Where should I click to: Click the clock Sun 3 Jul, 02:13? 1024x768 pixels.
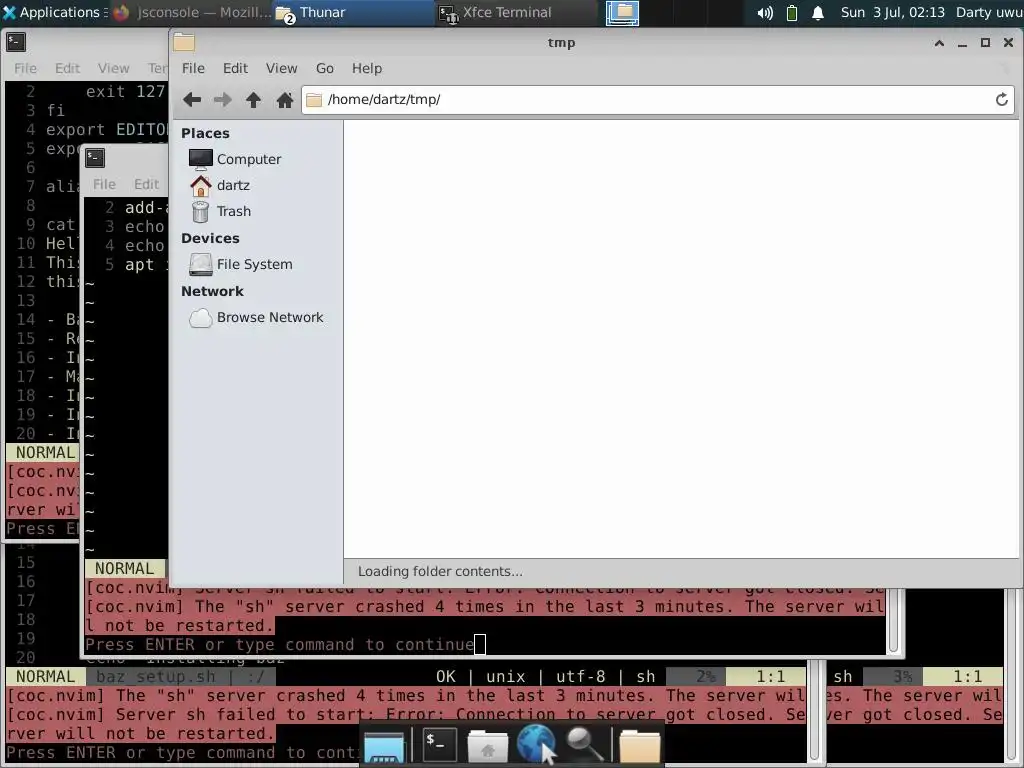coord(892,12)
